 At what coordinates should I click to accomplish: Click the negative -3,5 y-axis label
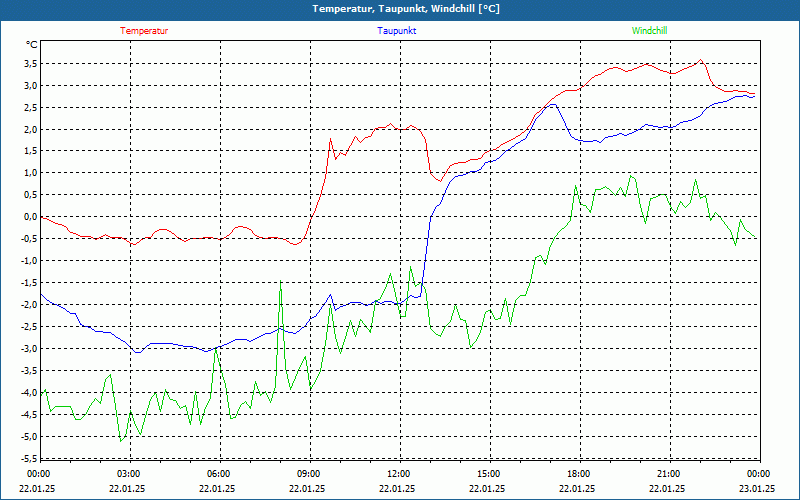coord(29,371)
